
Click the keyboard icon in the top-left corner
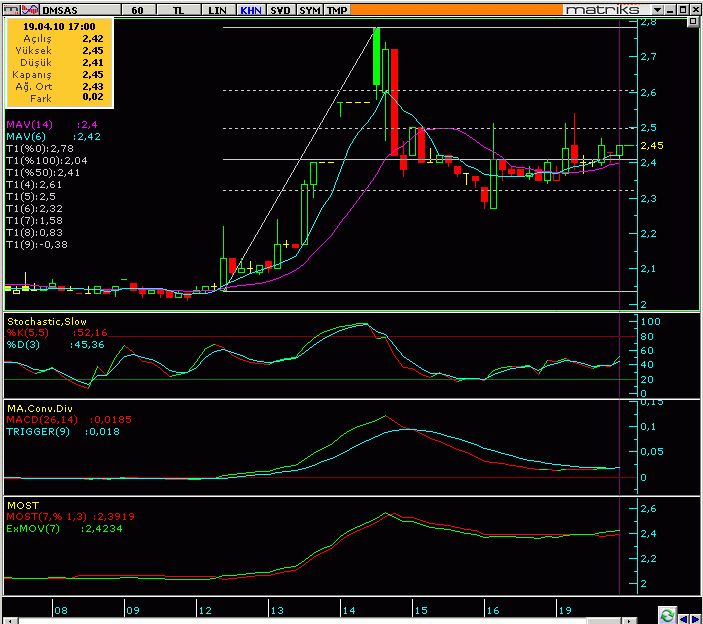click(x=9, y=8)
